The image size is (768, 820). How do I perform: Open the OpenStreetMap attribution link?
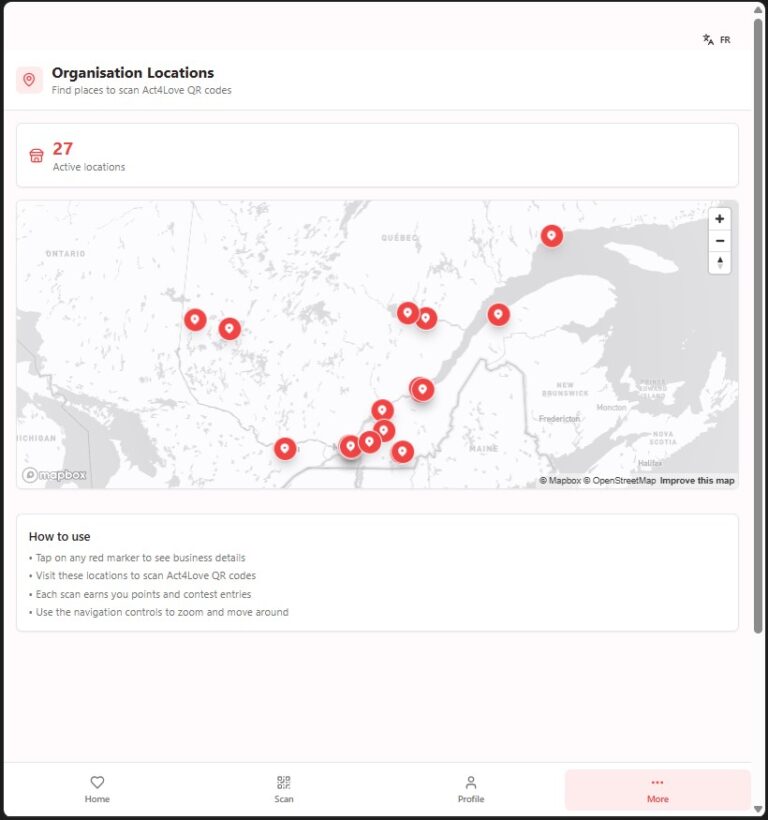pos(620,481)
